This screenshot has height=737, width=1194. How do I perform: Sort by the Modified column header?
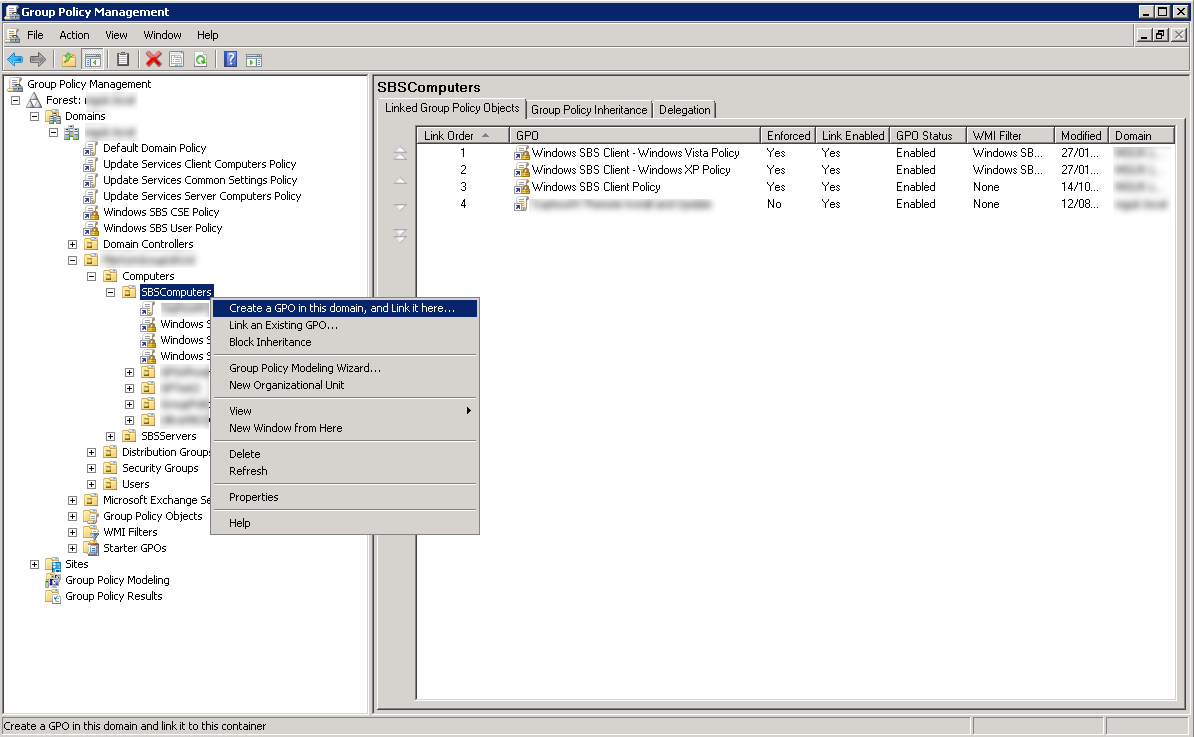click(1081, 136)
